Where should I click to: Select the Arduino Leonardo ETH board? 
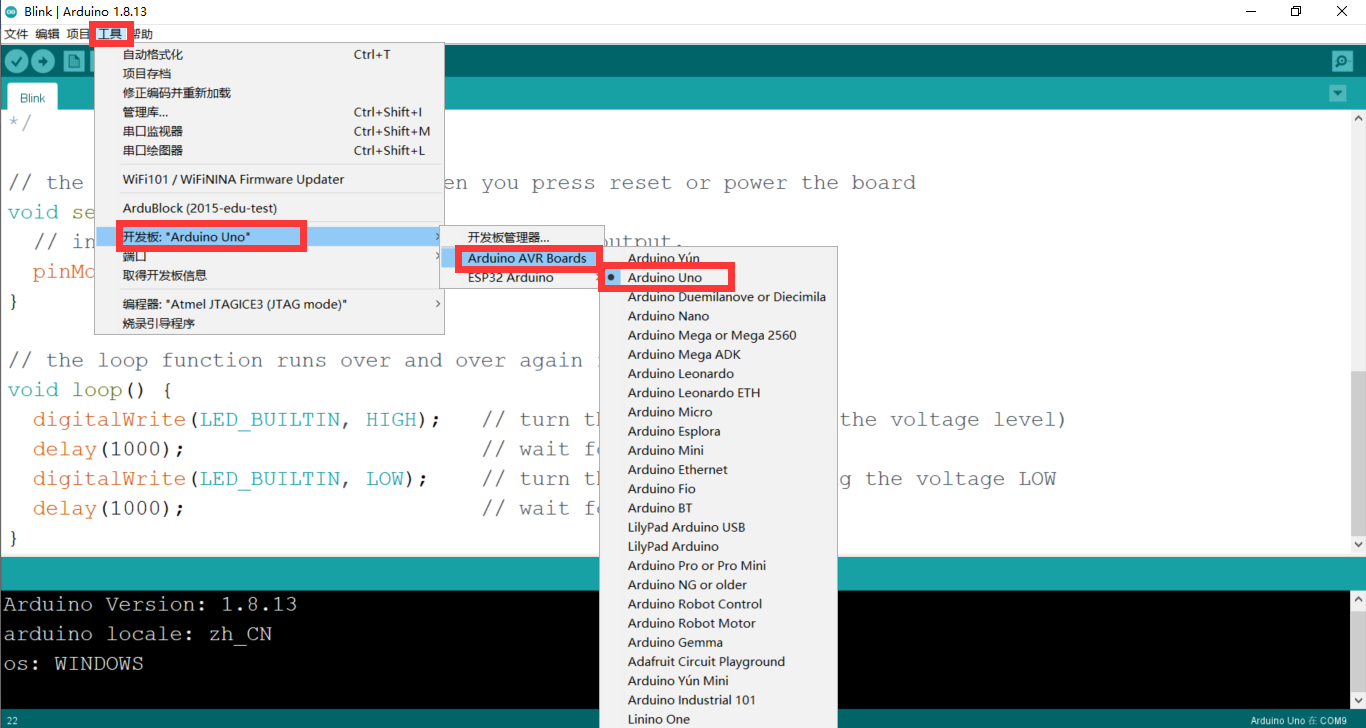point(718,393)
